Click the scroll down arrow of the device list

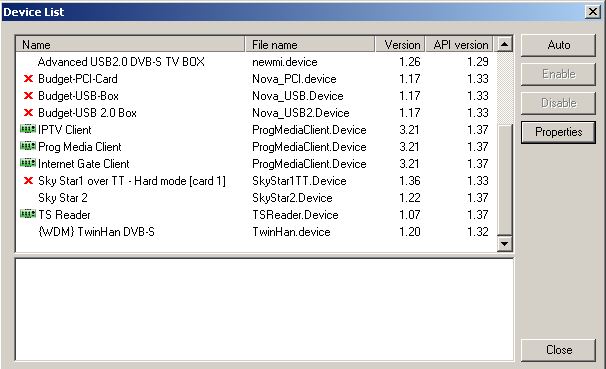504,243
